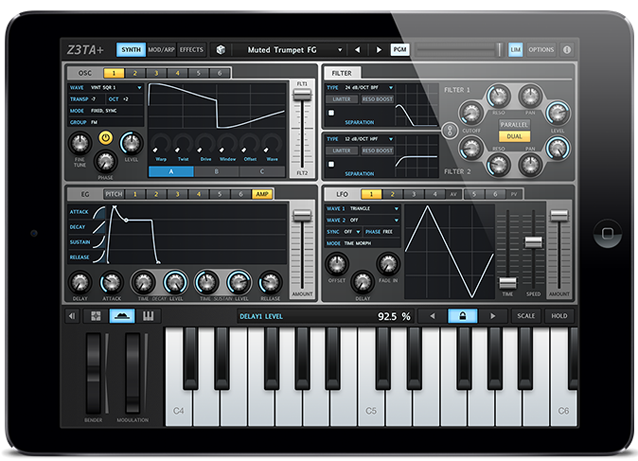
Task: Select EG AMP tab
Action: click(x=262, y=194)
